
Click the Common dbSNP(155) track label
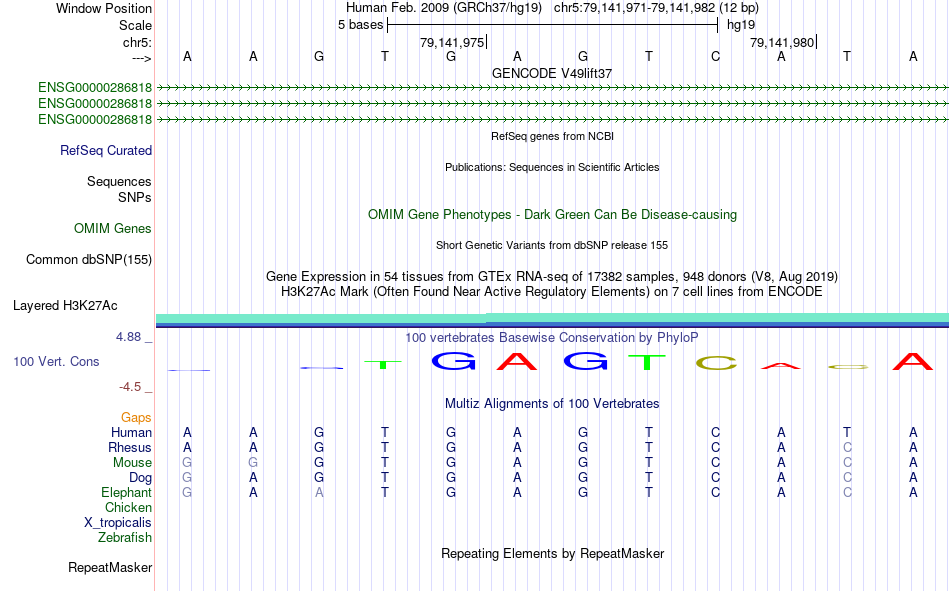(x=88, y=259)
